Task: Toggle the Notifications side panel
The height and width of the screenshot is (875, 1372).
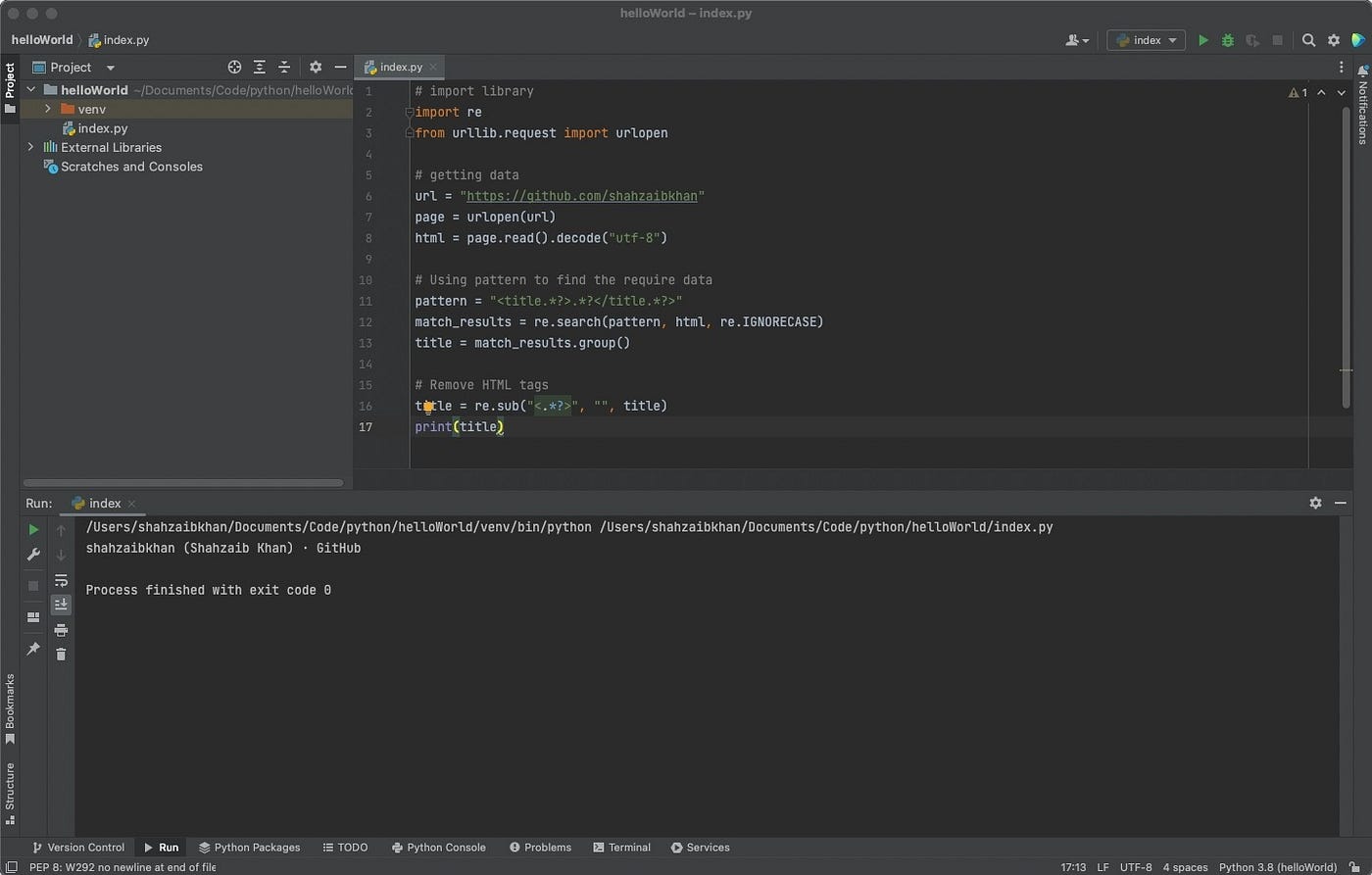Action: (x=1362, y=107)
